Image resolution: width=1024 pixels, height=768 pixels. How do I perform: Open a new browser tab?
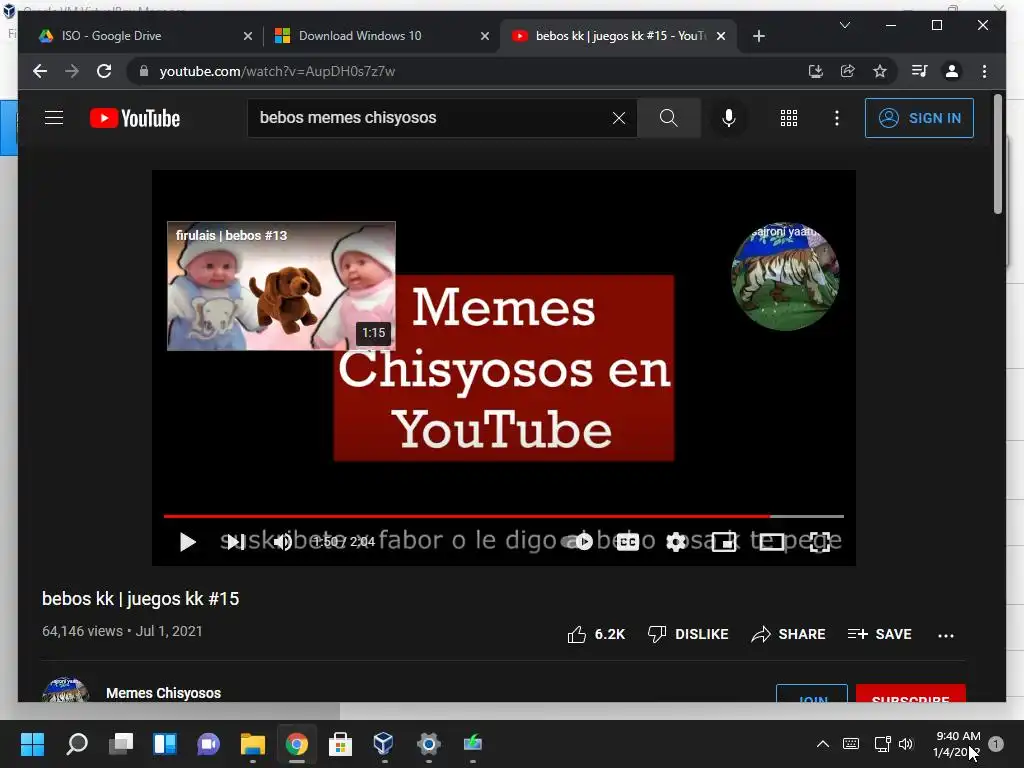pos(758,36)
